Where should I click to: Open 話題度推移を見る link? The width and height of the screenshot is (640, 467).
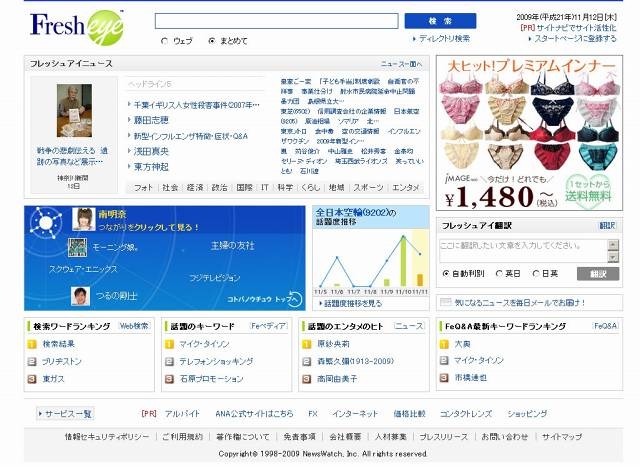[353, 303]
